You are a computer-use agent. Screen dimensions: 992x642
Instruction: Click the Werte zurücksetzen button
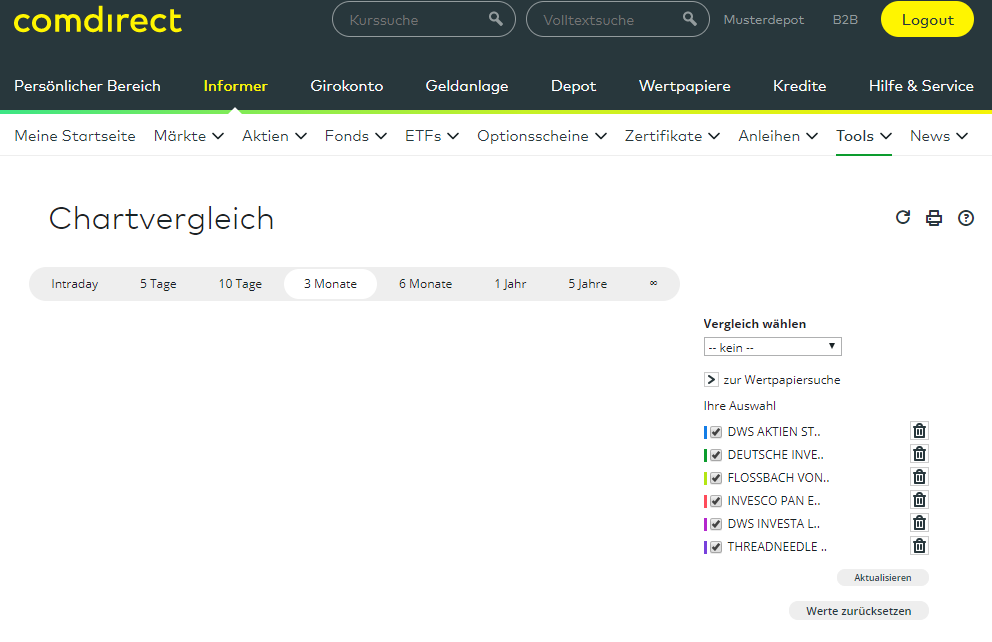click(858, 611)
